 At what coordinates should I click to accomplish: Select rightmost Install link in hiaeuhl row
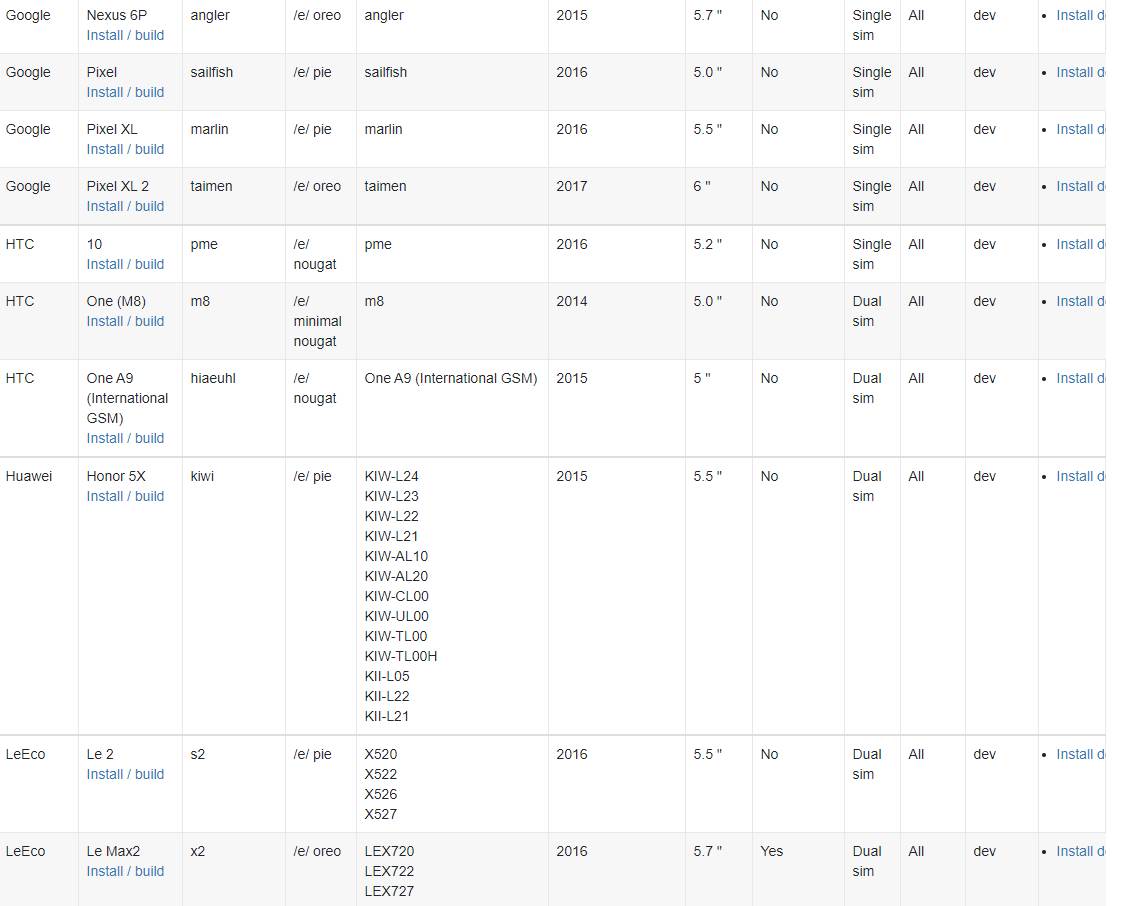[x=1080, y=378]
